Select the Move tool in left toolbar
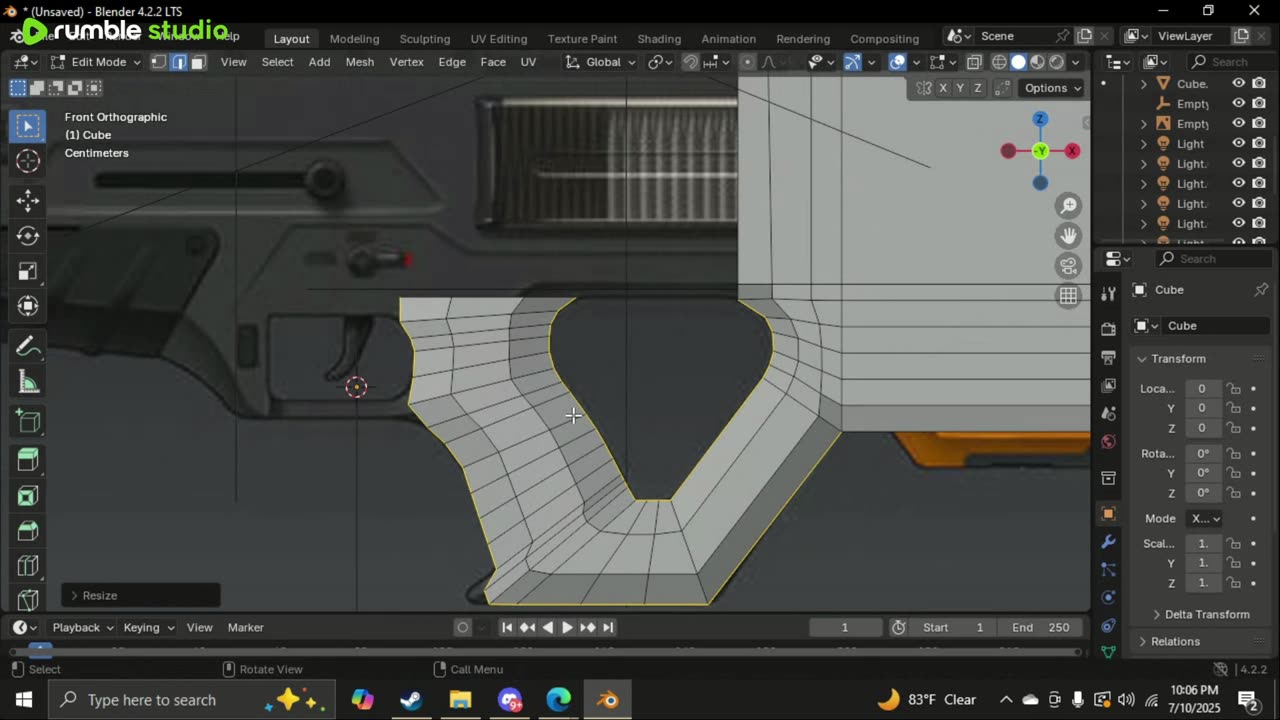This screenshot has width=1280, height=720. 28,200
